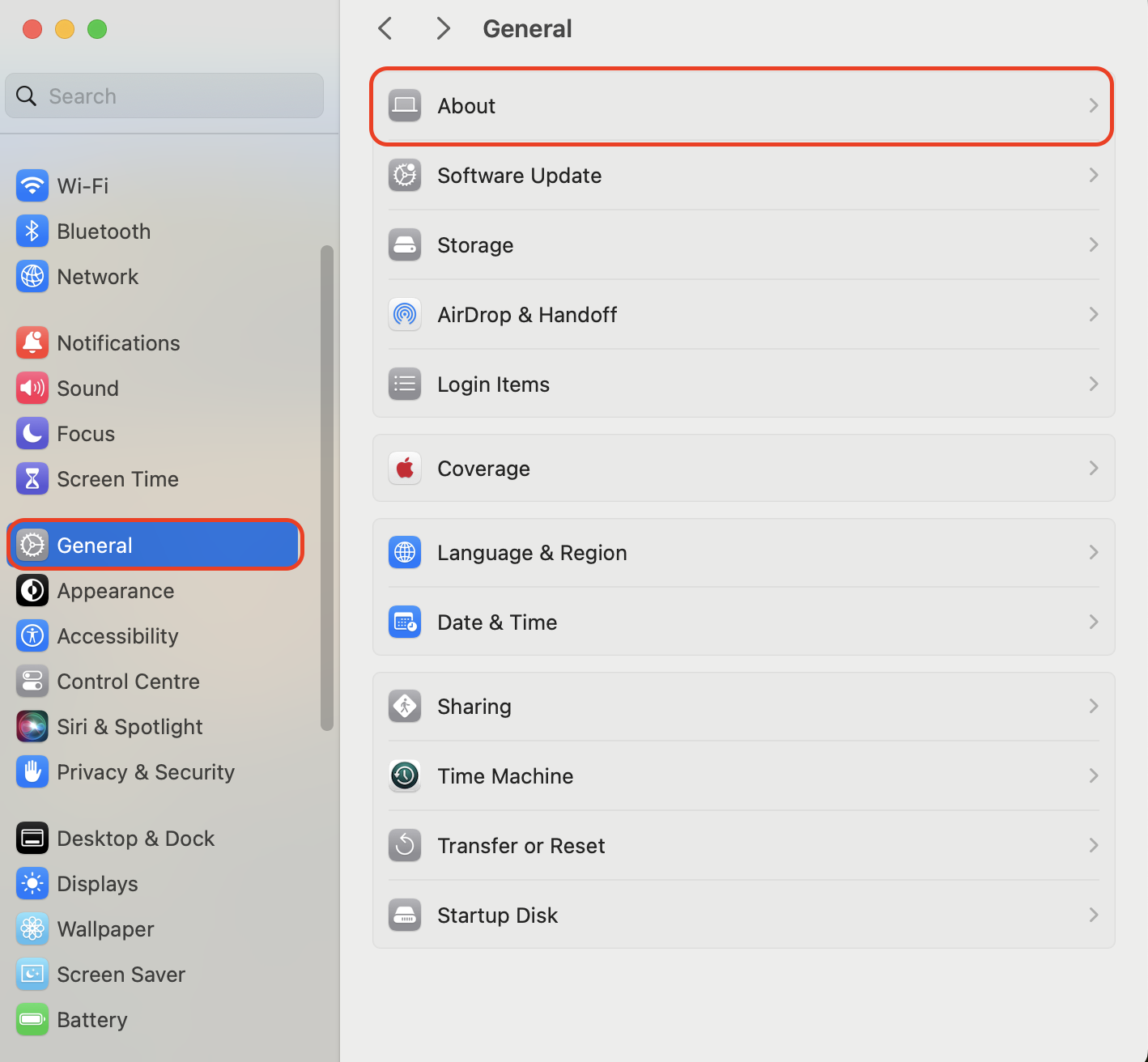Click the "AirDrop & Handoff" label text

click(527, 315)
